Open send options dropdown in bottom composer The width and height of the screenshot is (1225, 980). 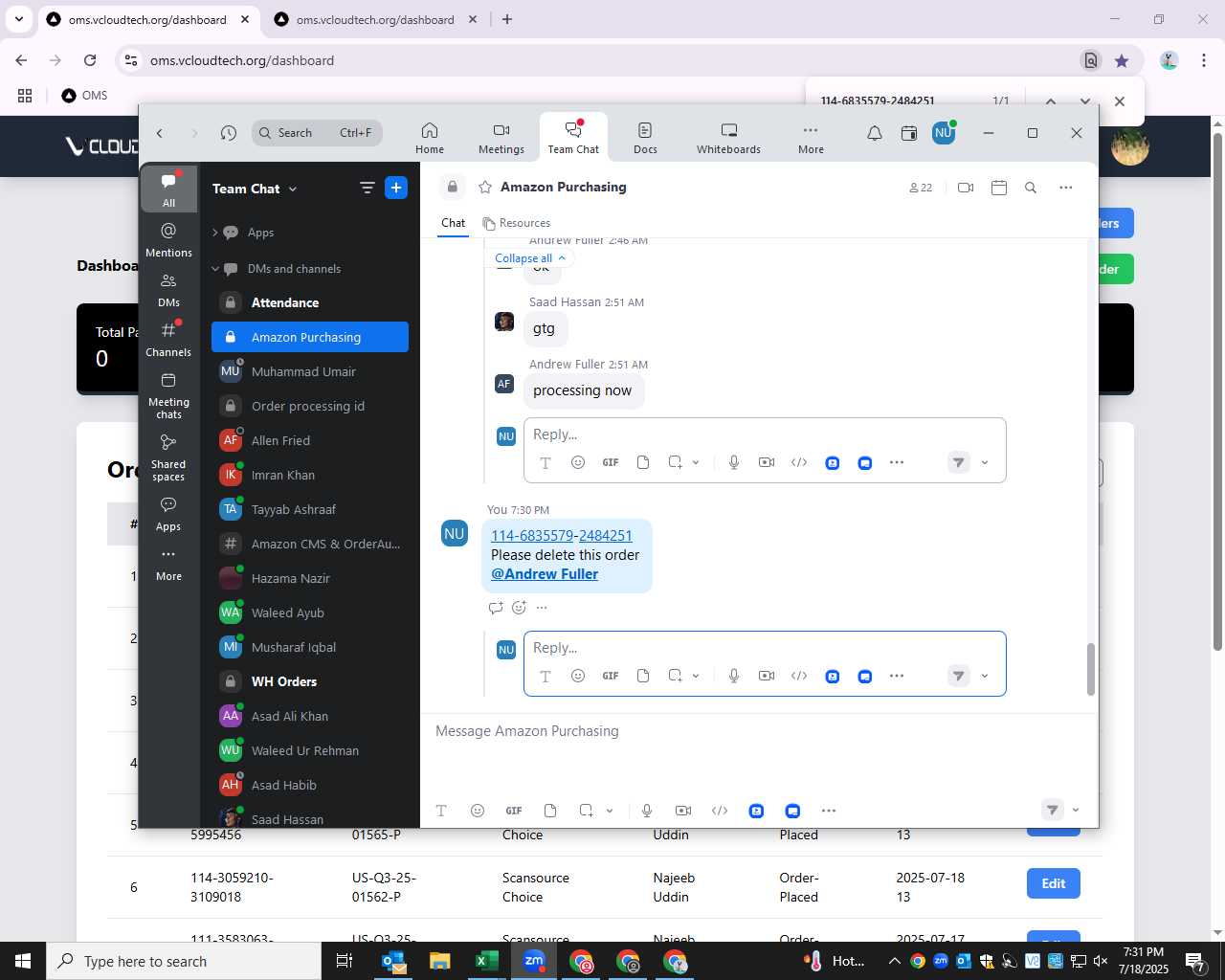pyautogui.click(x=1076, y=810)
